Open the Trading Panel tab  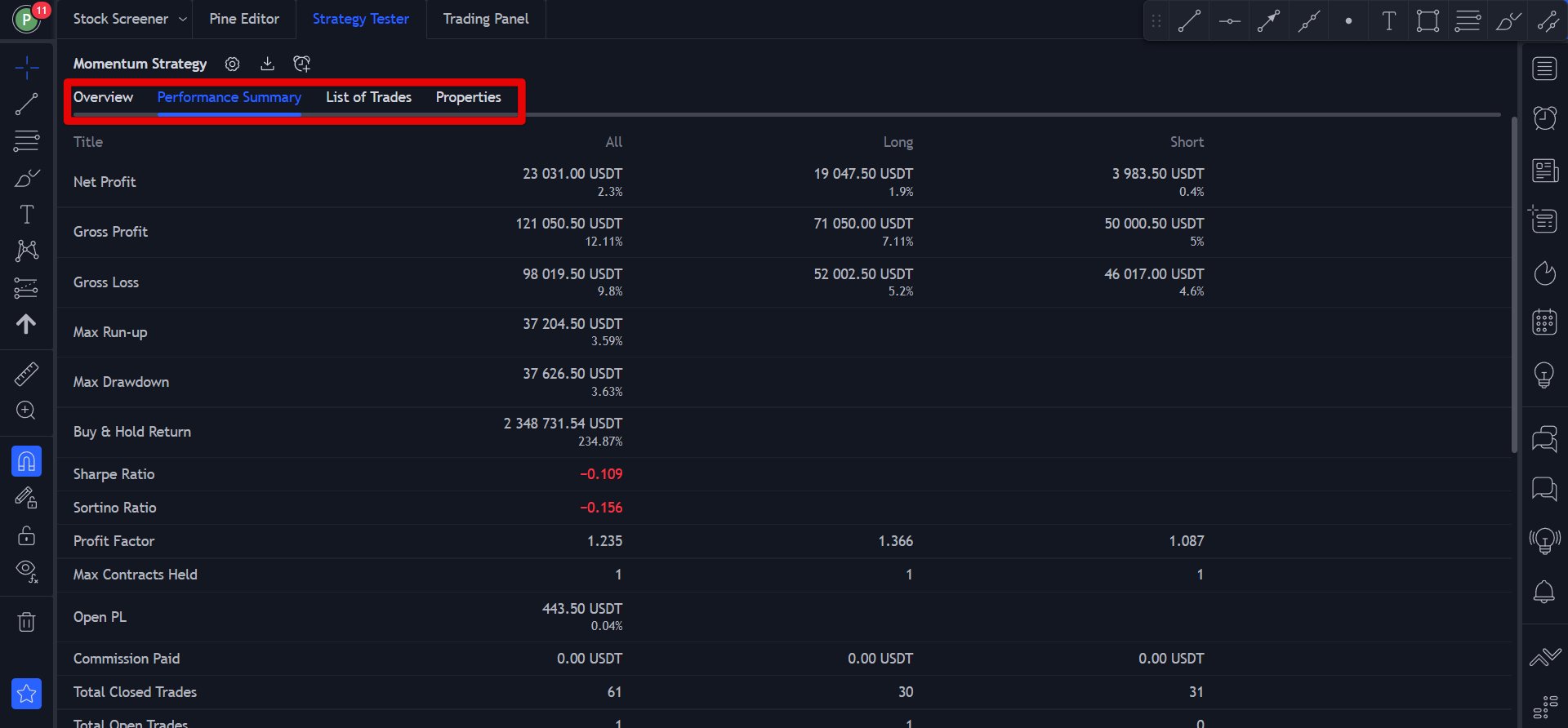486,19
